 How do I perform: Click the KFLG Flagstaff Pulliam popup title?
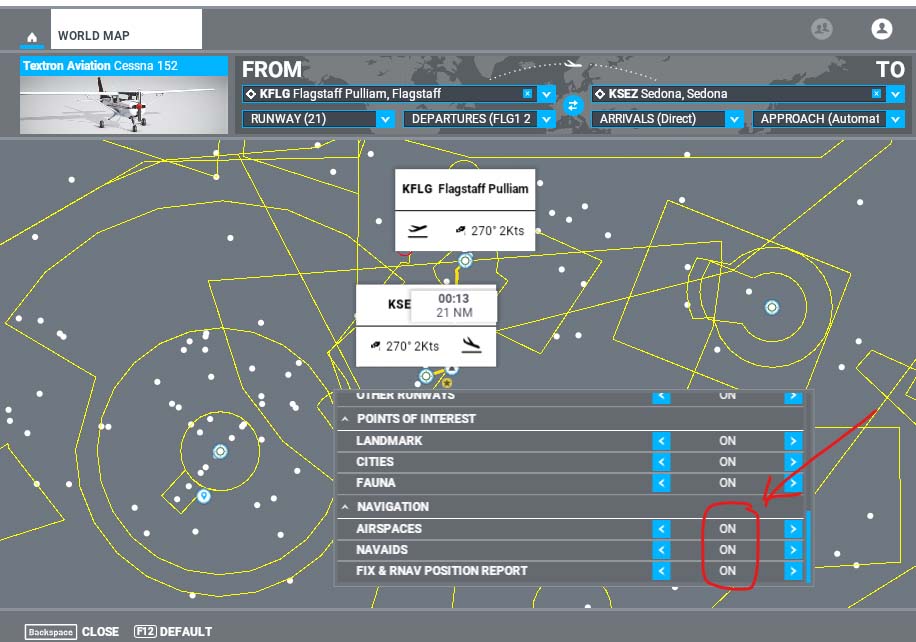465,189
